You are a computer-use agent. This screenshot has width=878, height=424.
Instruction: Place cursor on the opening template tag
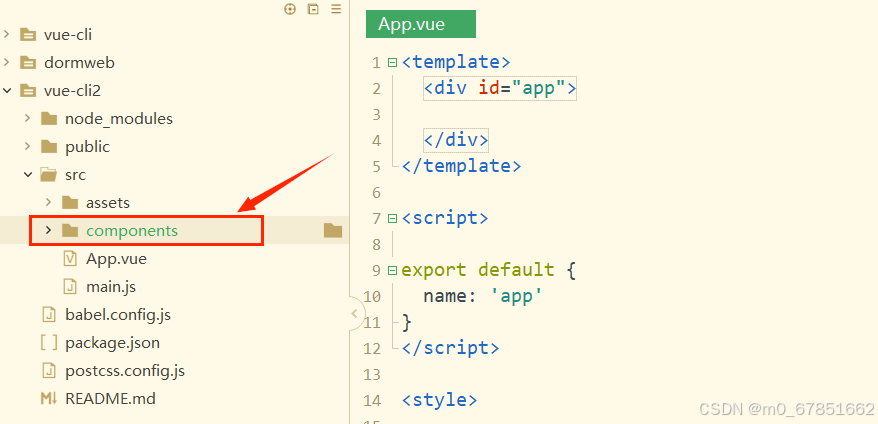click(x=456, y=62)
